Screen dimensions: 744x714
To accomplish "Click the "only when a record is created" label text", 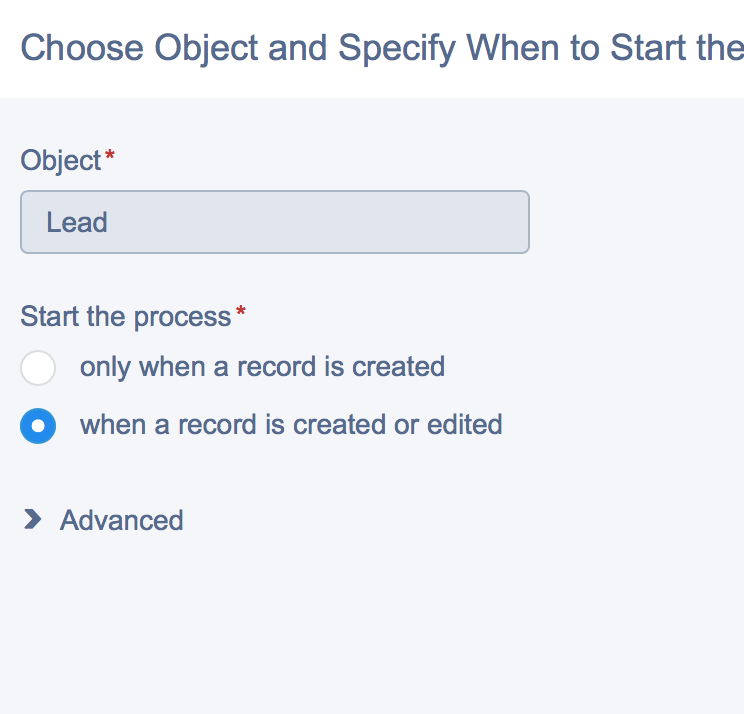I will pos(262,366).
